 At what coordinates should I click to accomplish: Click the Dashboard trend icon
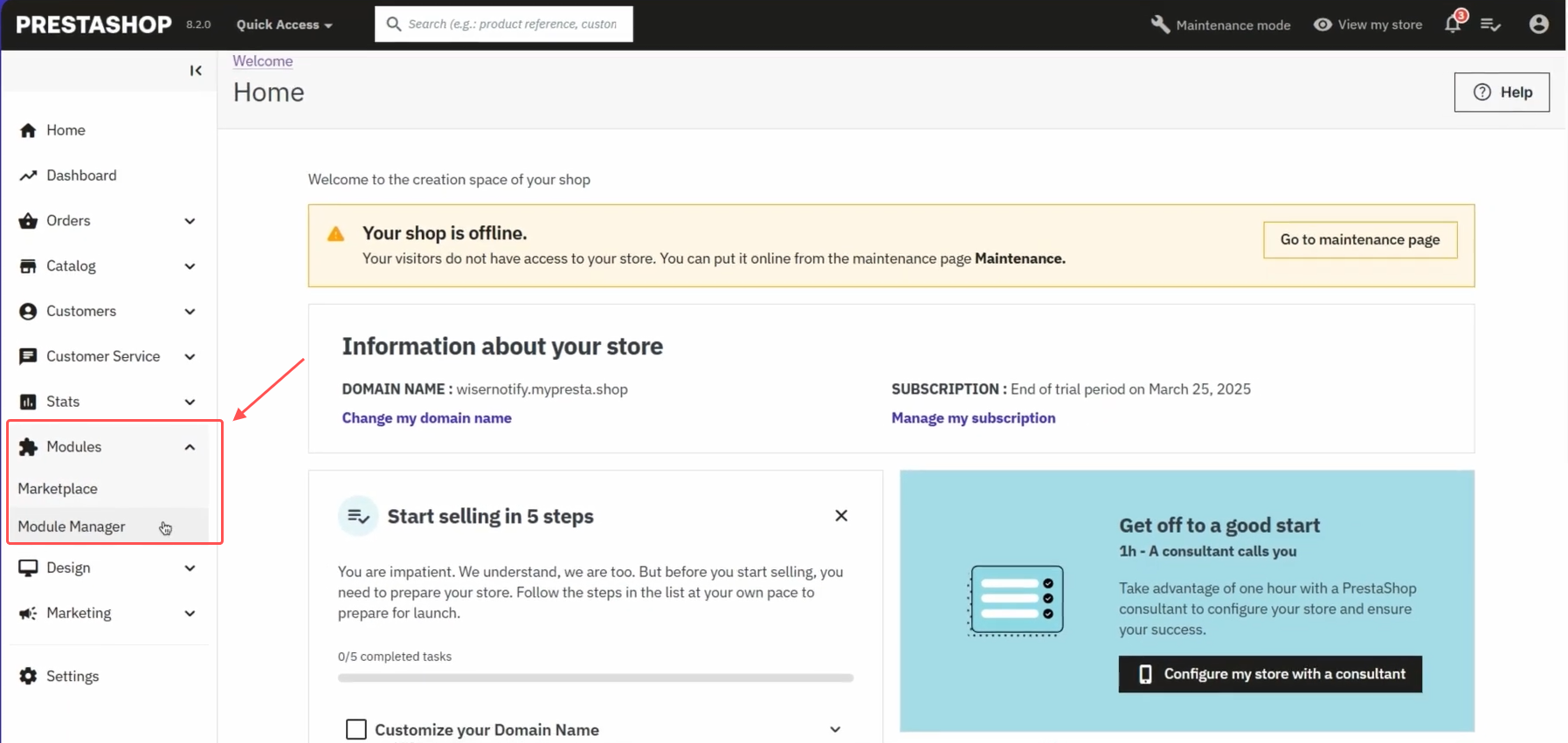tap(28, 175)
